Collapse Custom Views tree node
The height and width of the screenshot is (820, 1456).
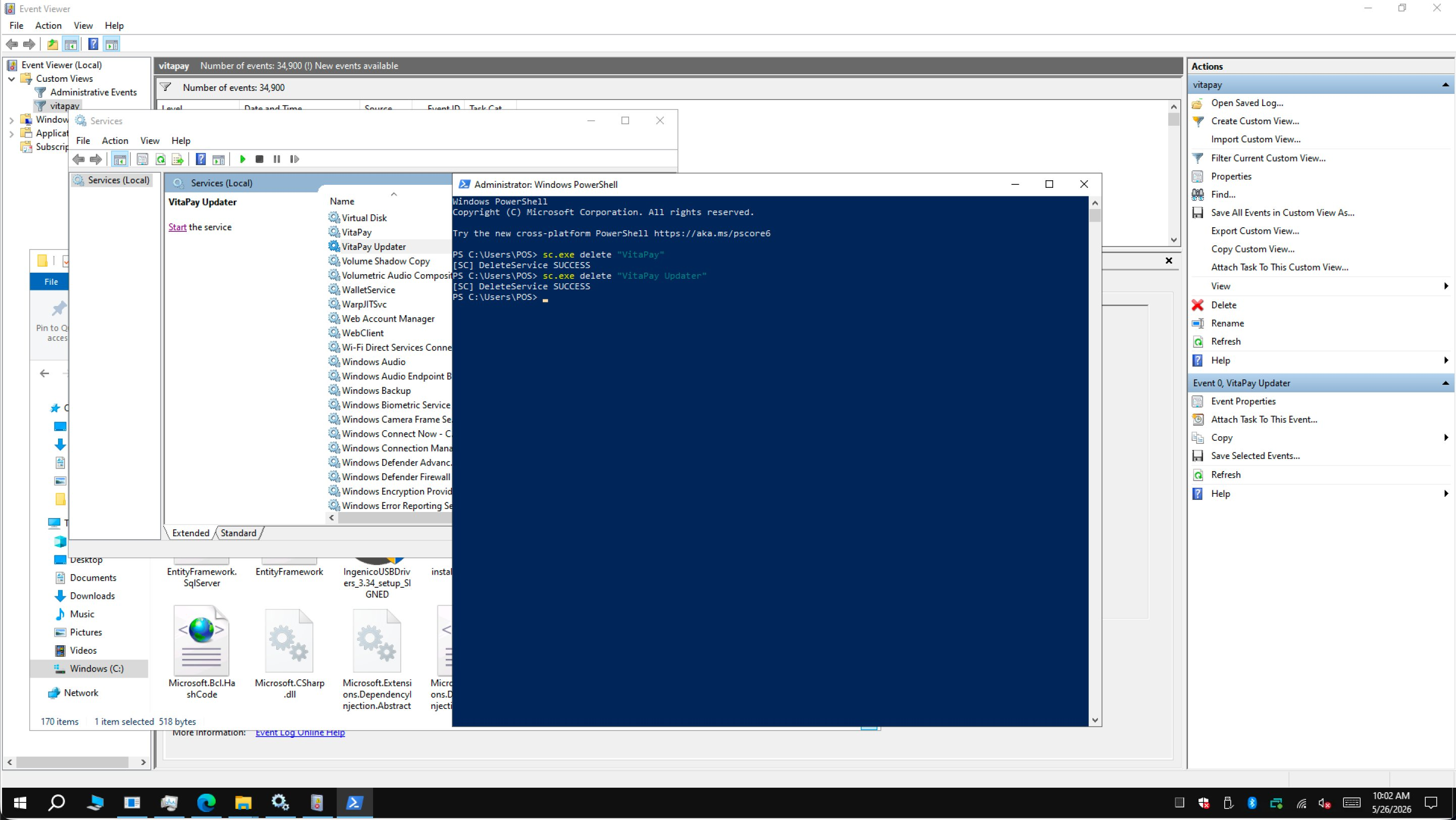pyautogui.click(x=11, y=79)
